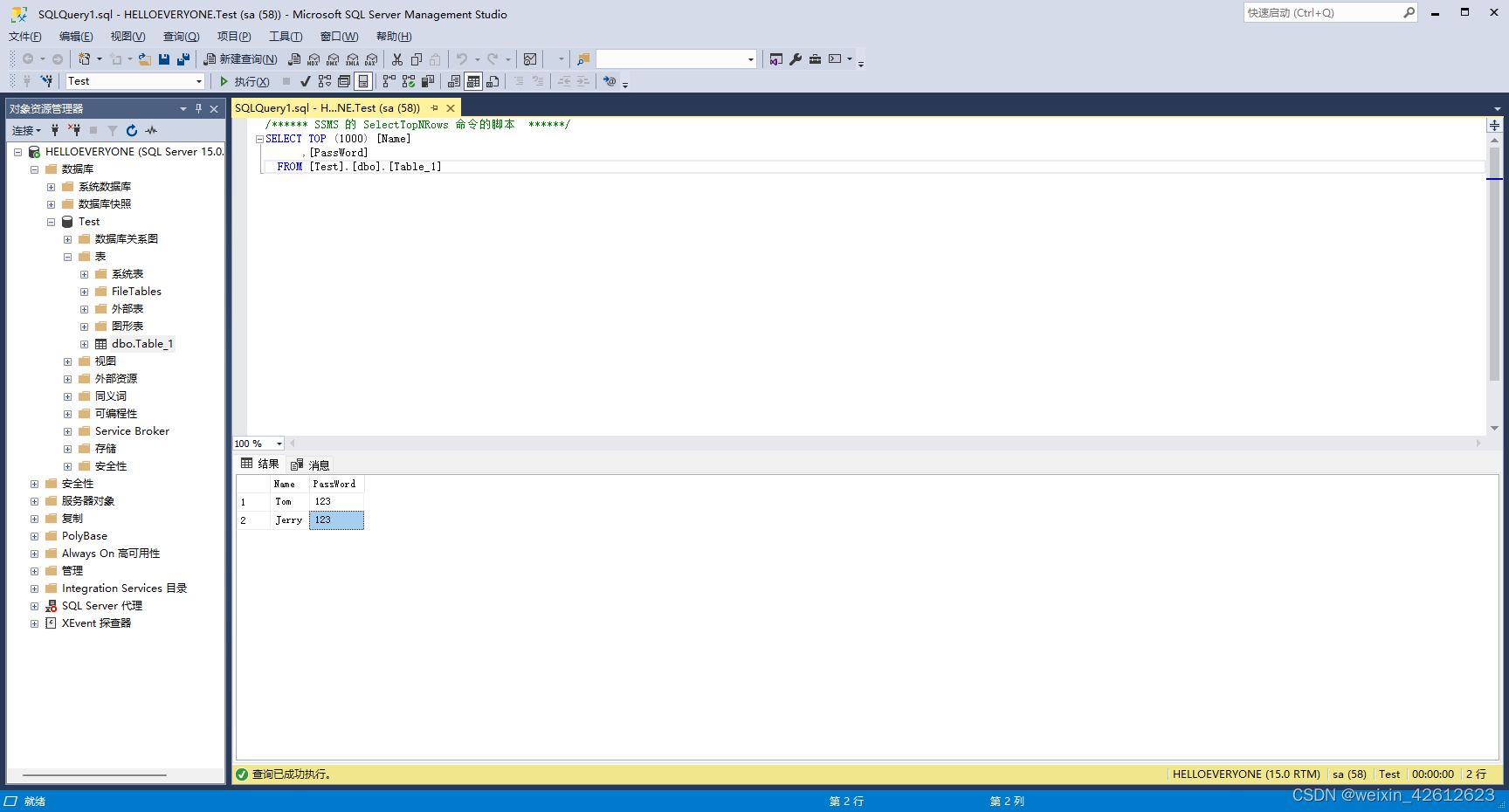
Task: Expand the 视图 node under Test
Action: pyautogui.click(x=68, y=361)
